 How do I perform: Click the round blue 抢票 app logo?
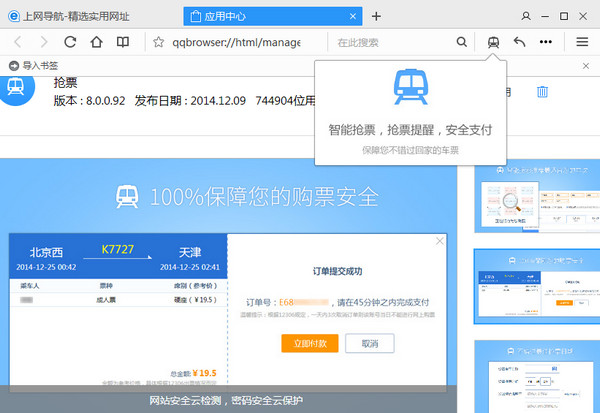(x=15, y=88)
